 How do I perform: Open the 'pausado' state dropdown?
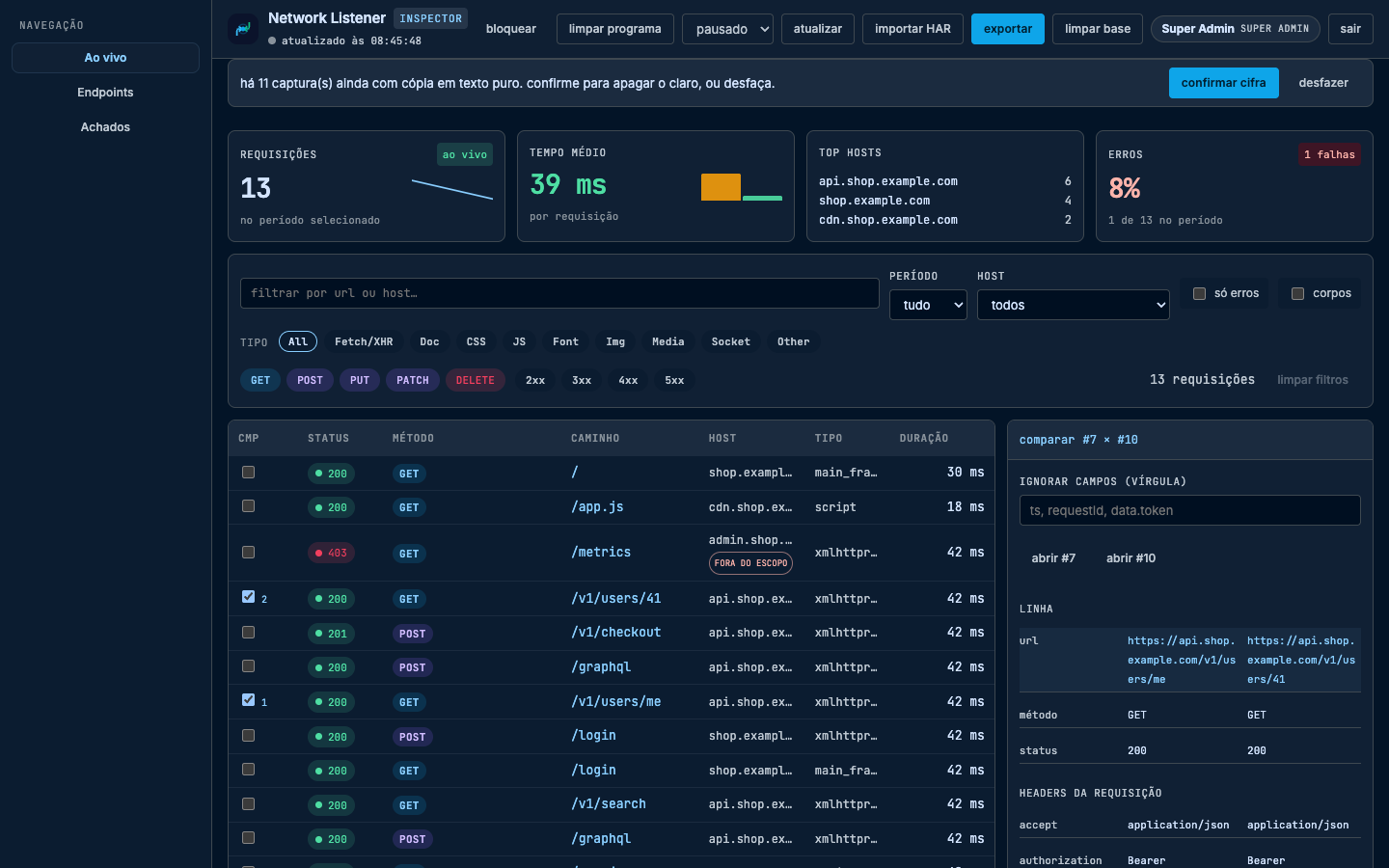pos(727,29)
